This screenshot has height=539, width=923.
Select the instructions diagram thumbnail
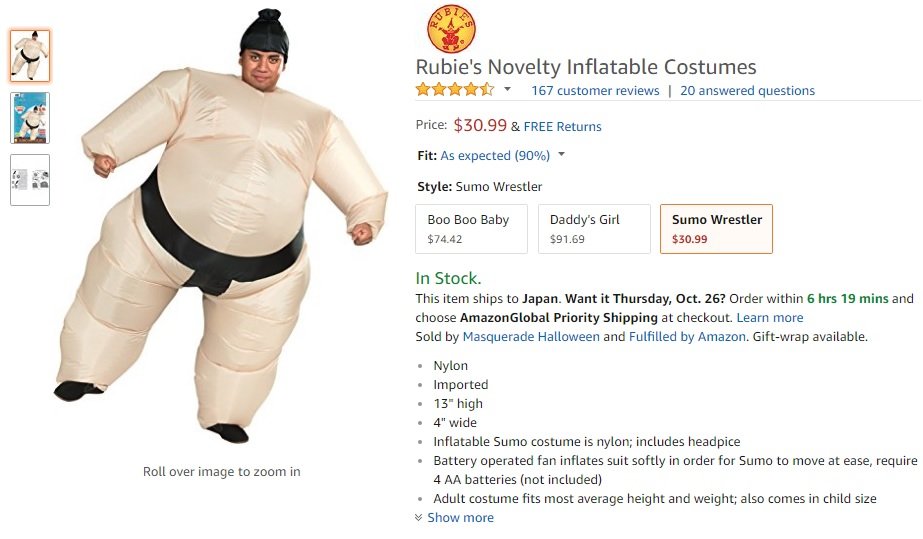click(30, 180)
